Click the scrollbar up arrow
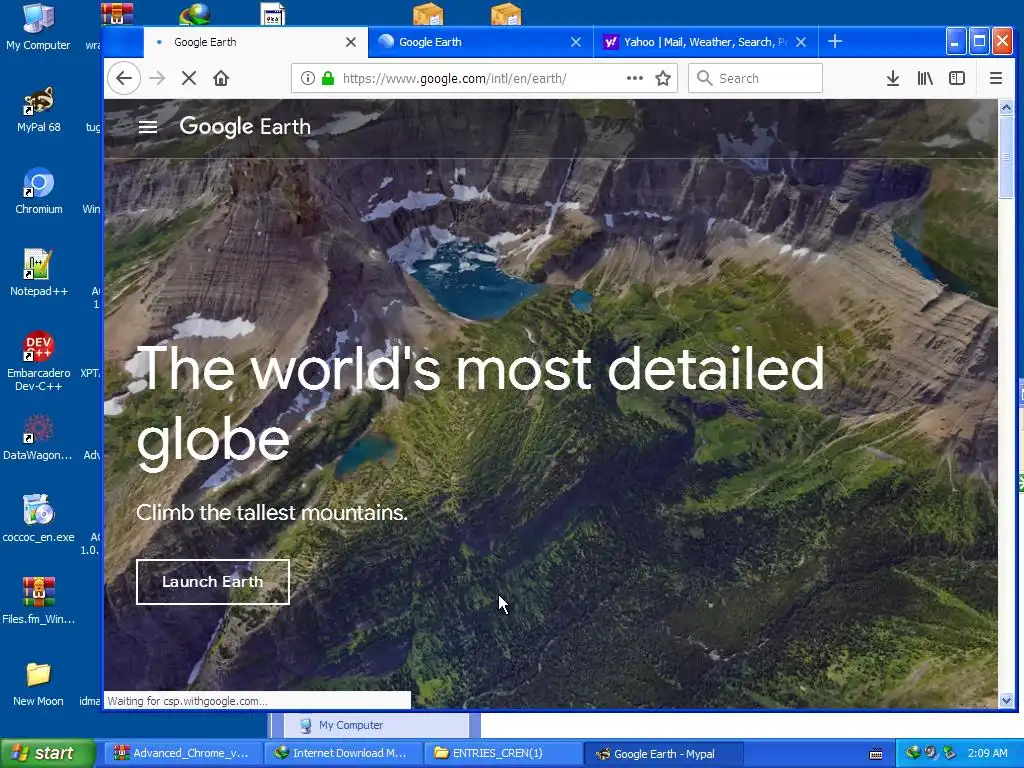 tap(1006, 107)
